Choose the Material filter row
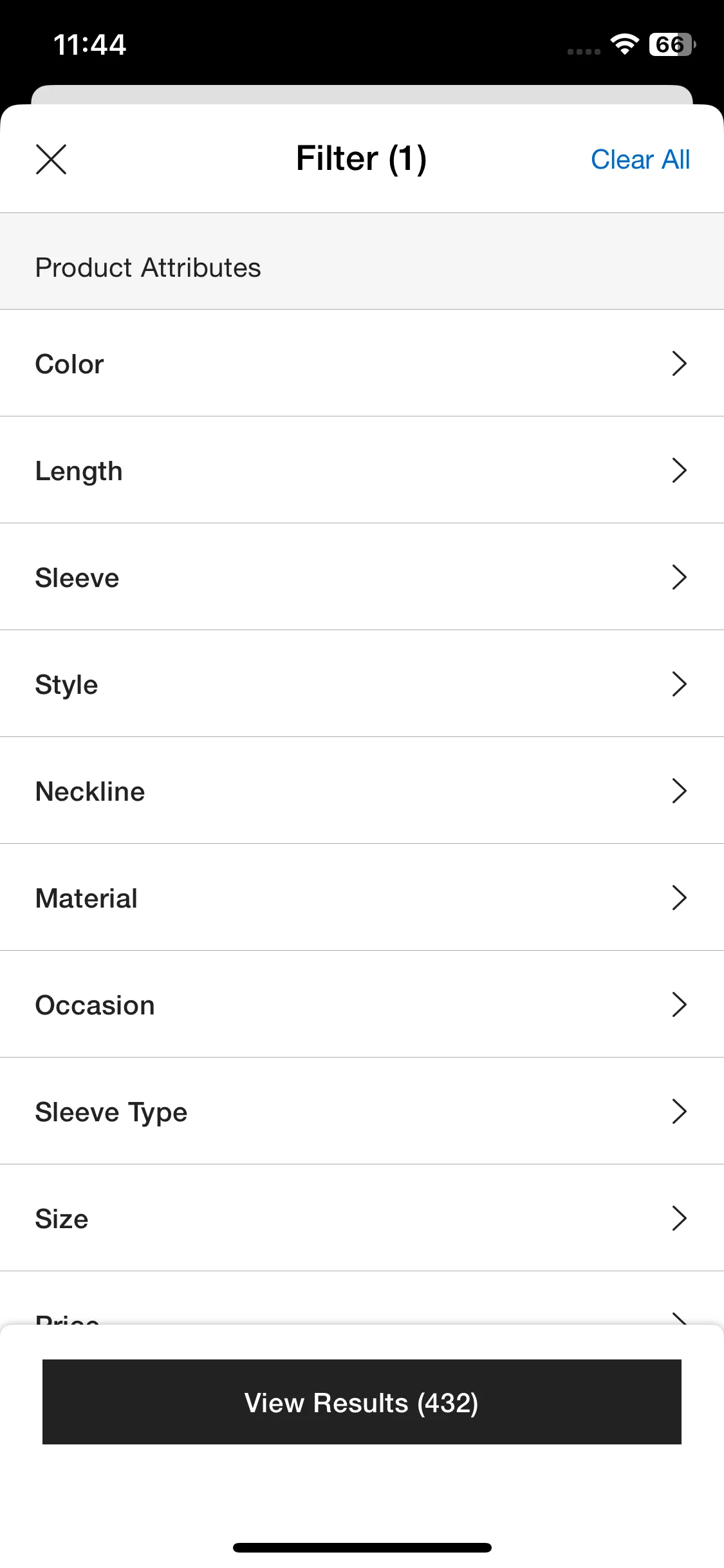Viewport: 724px width, 1568px height. [x=362, y=897]
